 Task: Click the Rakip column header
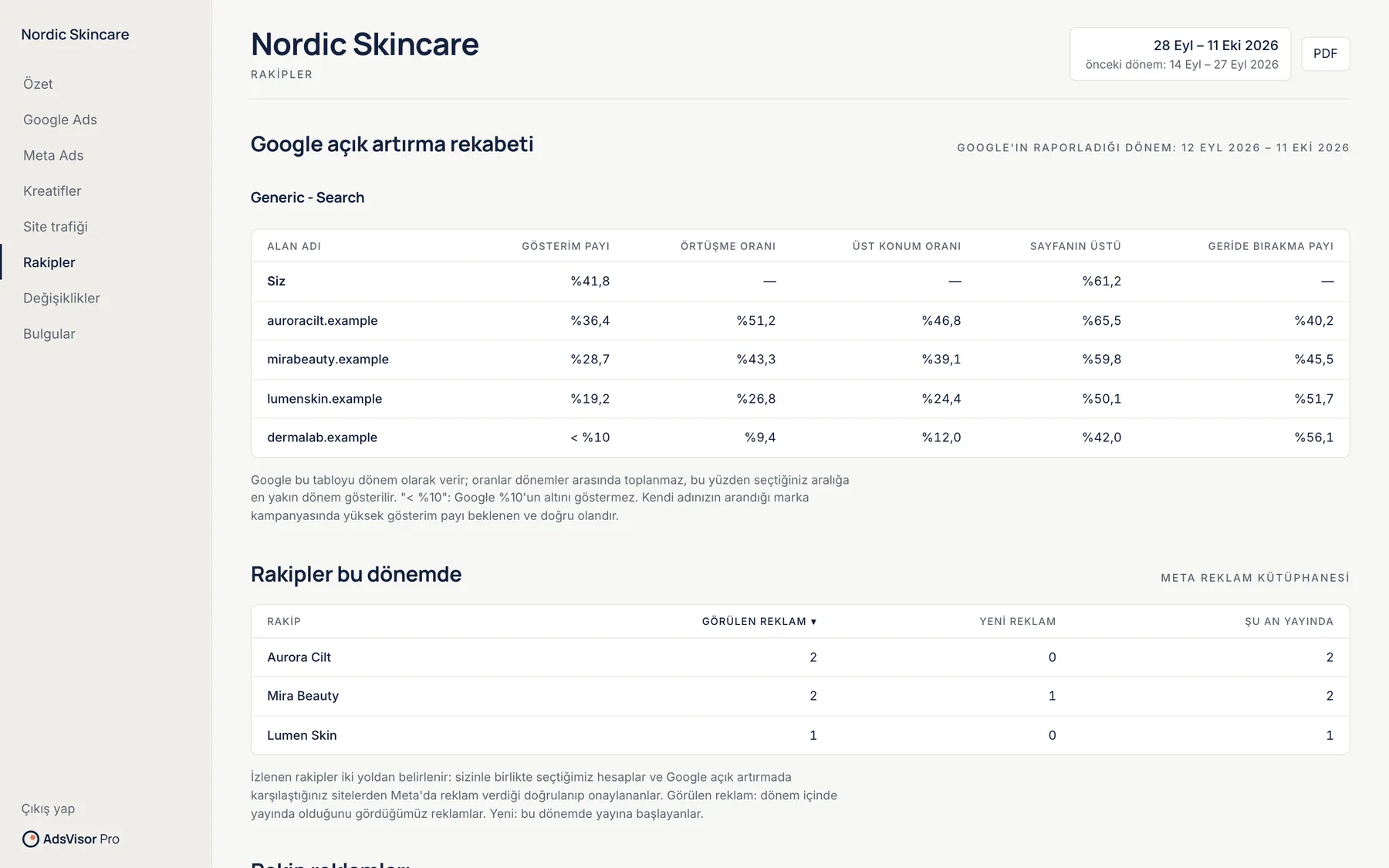[x=284, y=621]
